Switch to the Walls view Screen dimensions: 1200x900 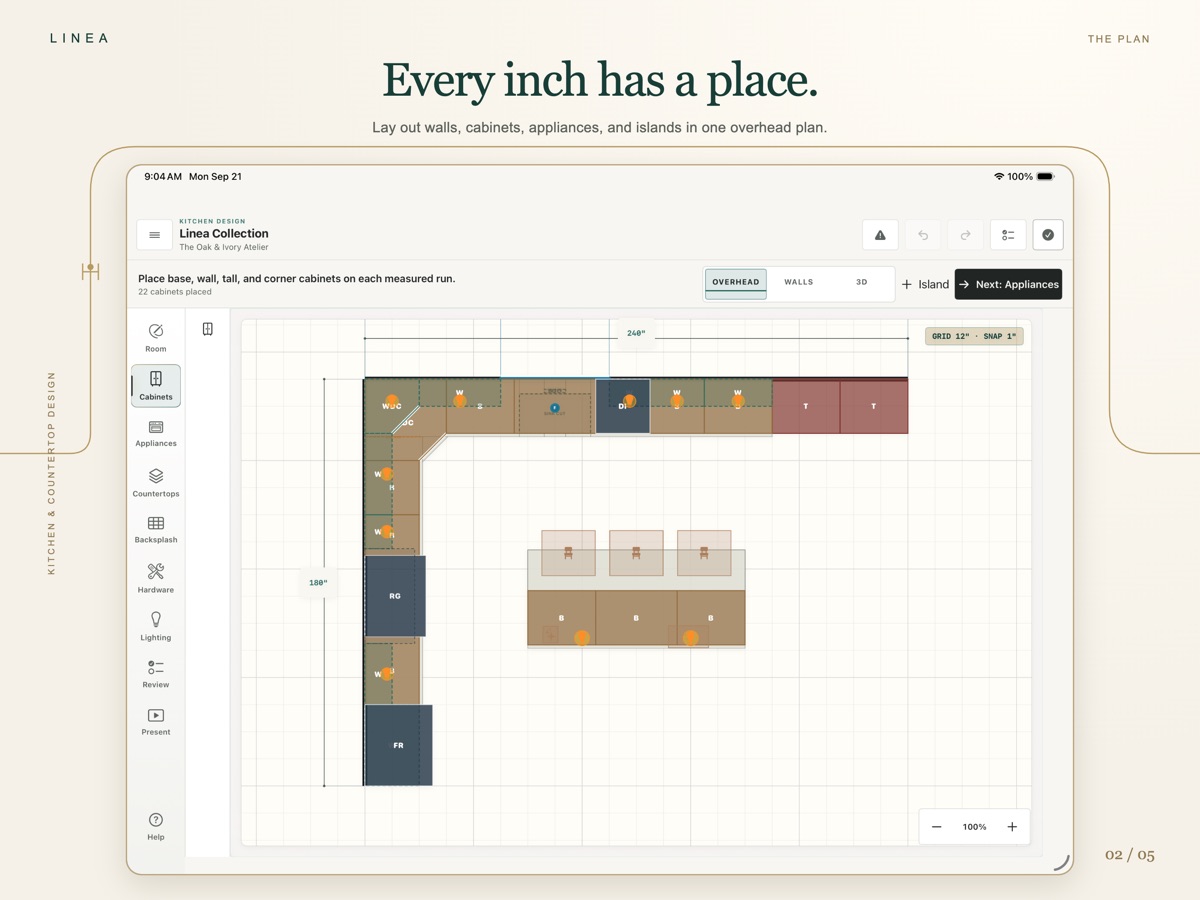[x=798, y=283]
